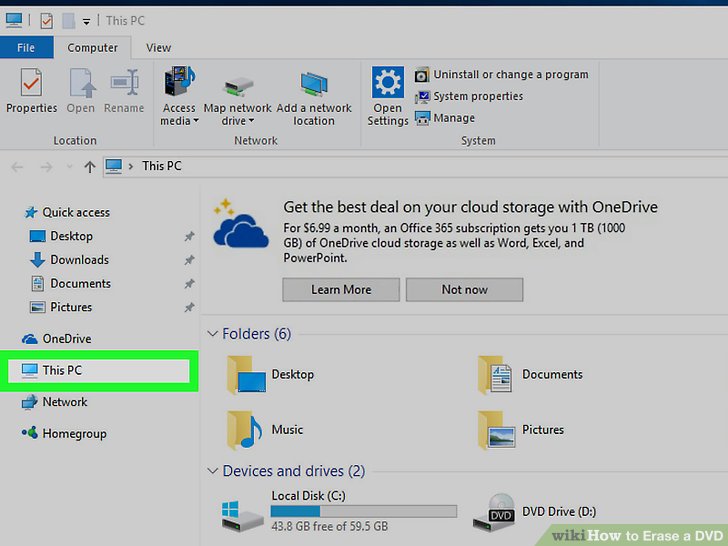Image resolution: width=728 pixels, height=546 pixels.
Task: Click pin icon next to Desktop
Action: (189, 236)
